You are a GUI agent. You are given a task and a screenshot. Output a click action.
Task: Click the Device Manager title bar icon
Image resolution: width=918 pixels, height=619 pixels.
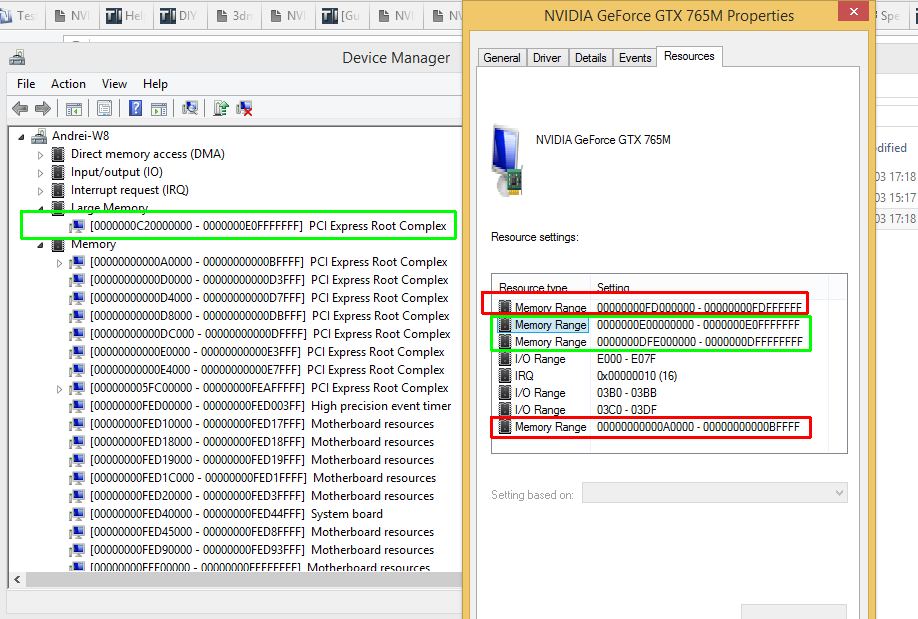point(18,57)
